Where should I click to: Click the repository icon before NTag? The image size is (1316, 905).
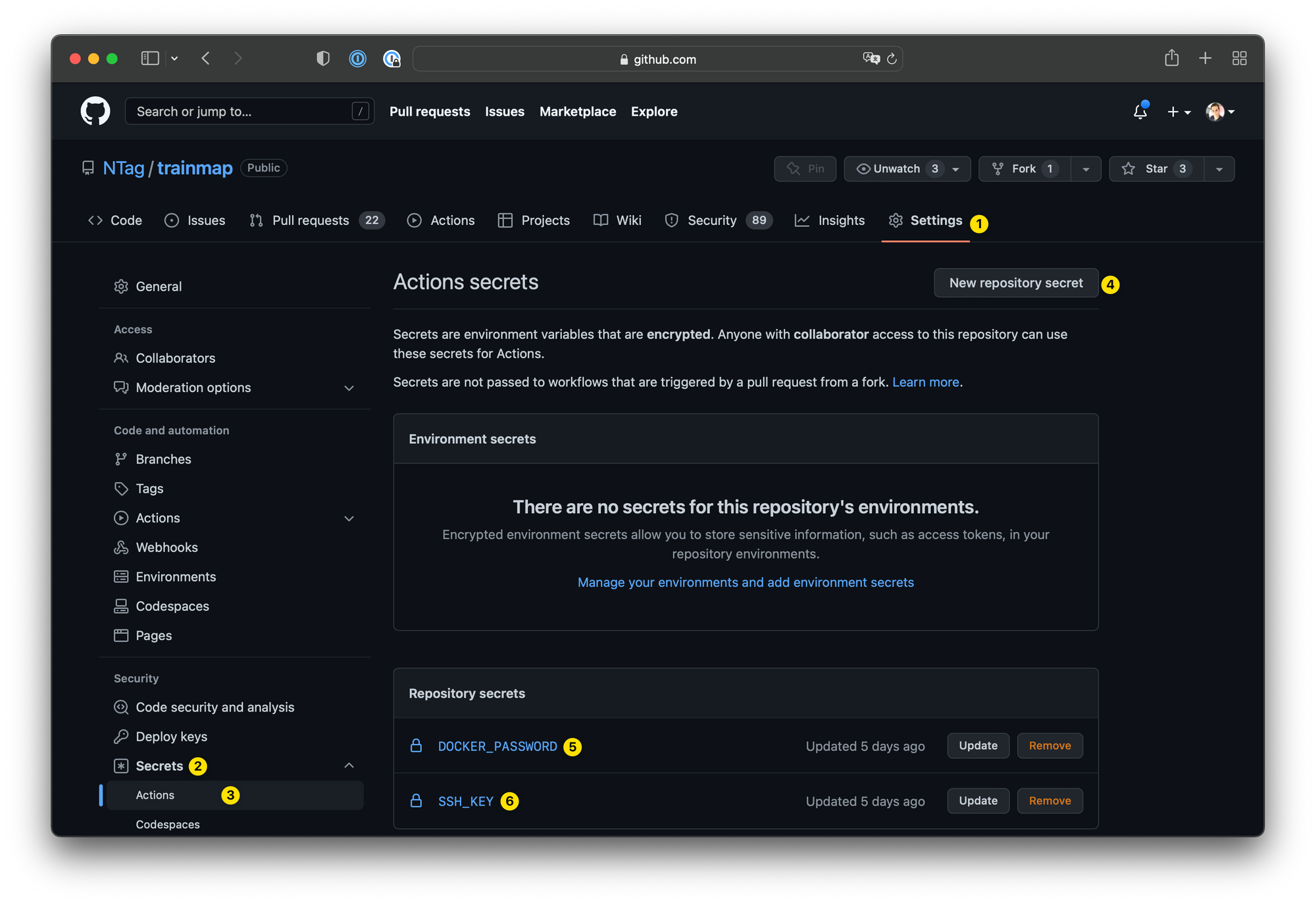tap(88, 168)
